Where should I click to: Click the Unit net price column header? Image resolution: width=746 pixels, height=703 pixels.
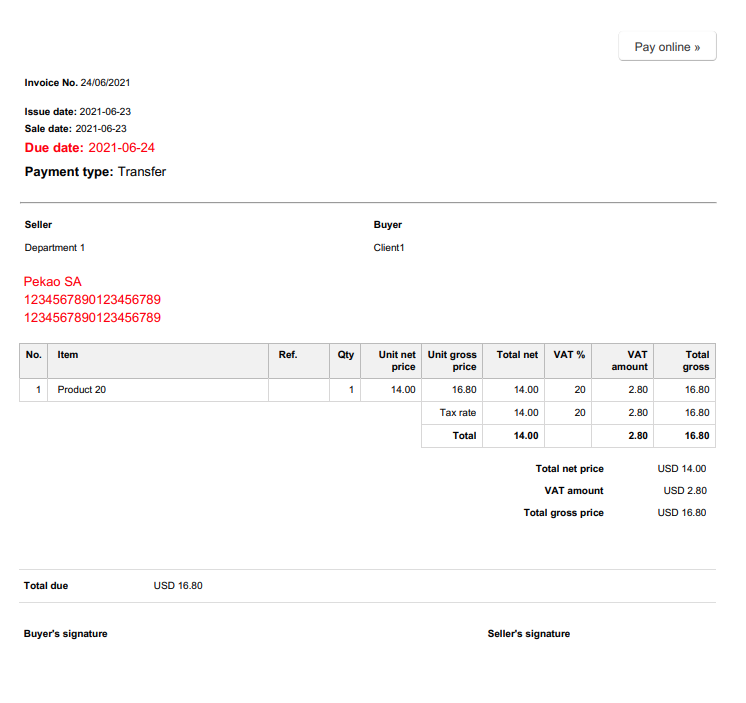(x=396, y=361)
